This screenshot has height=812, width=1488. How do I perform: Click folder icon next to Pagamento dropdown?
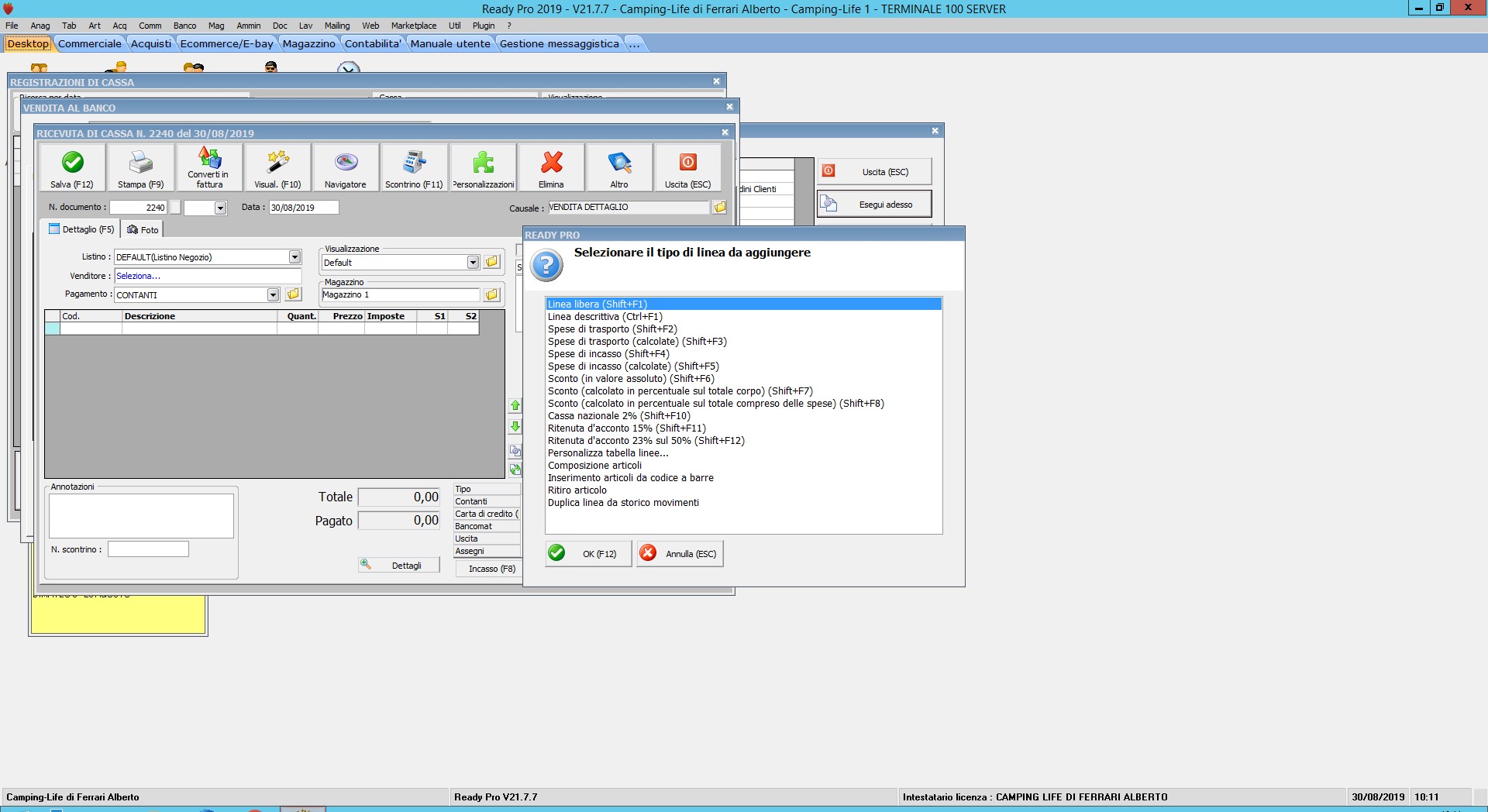click(x=293, y=294)
